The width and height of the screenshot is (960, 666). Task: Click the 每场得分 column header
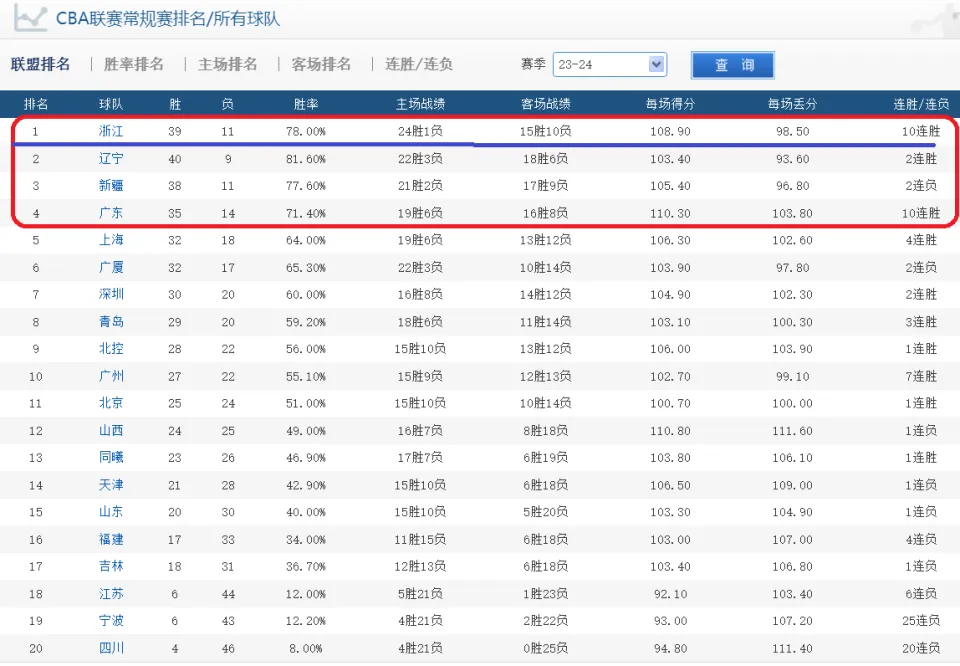click(x=670, y=104)
